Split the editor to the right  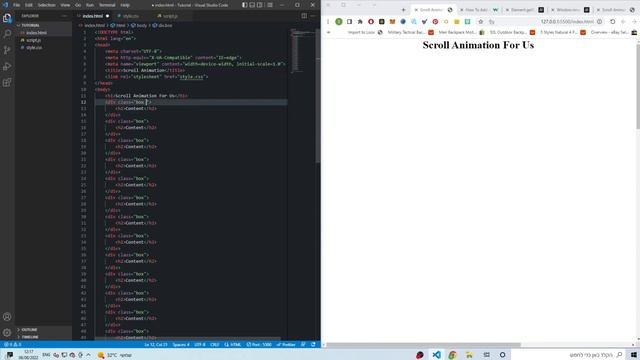304,16
